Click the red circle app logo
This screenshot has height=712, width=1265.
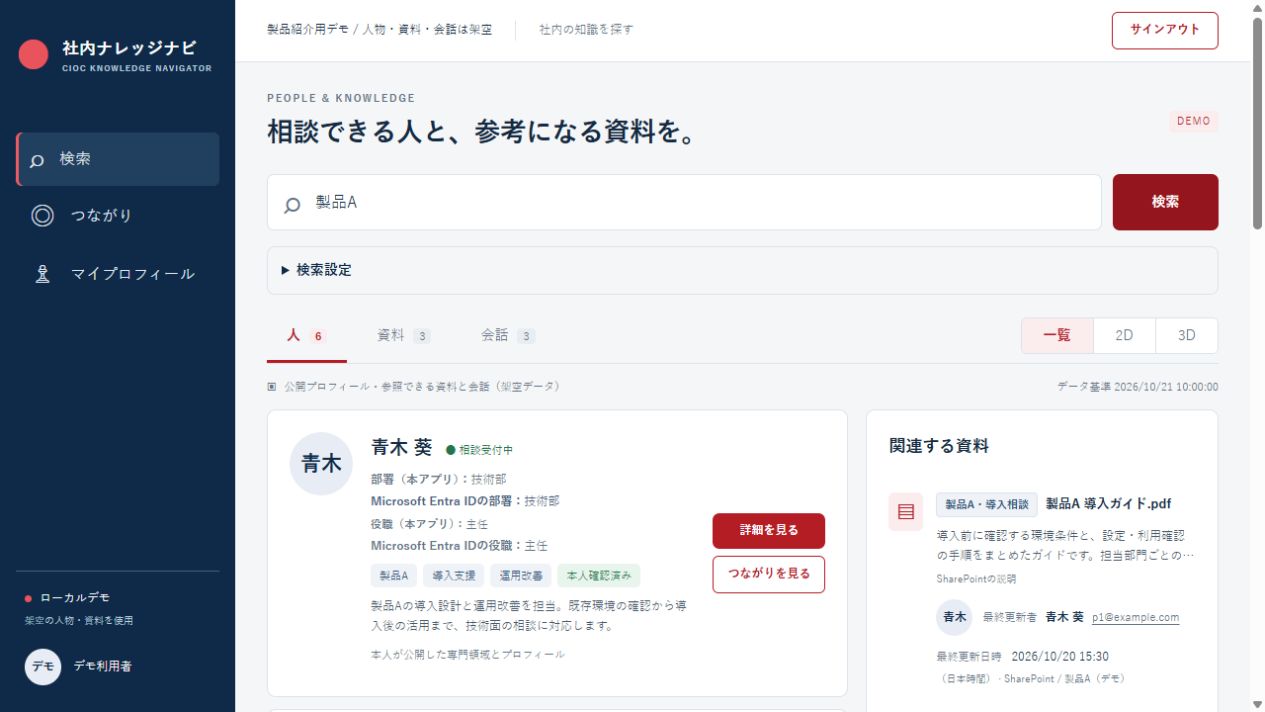34,55
